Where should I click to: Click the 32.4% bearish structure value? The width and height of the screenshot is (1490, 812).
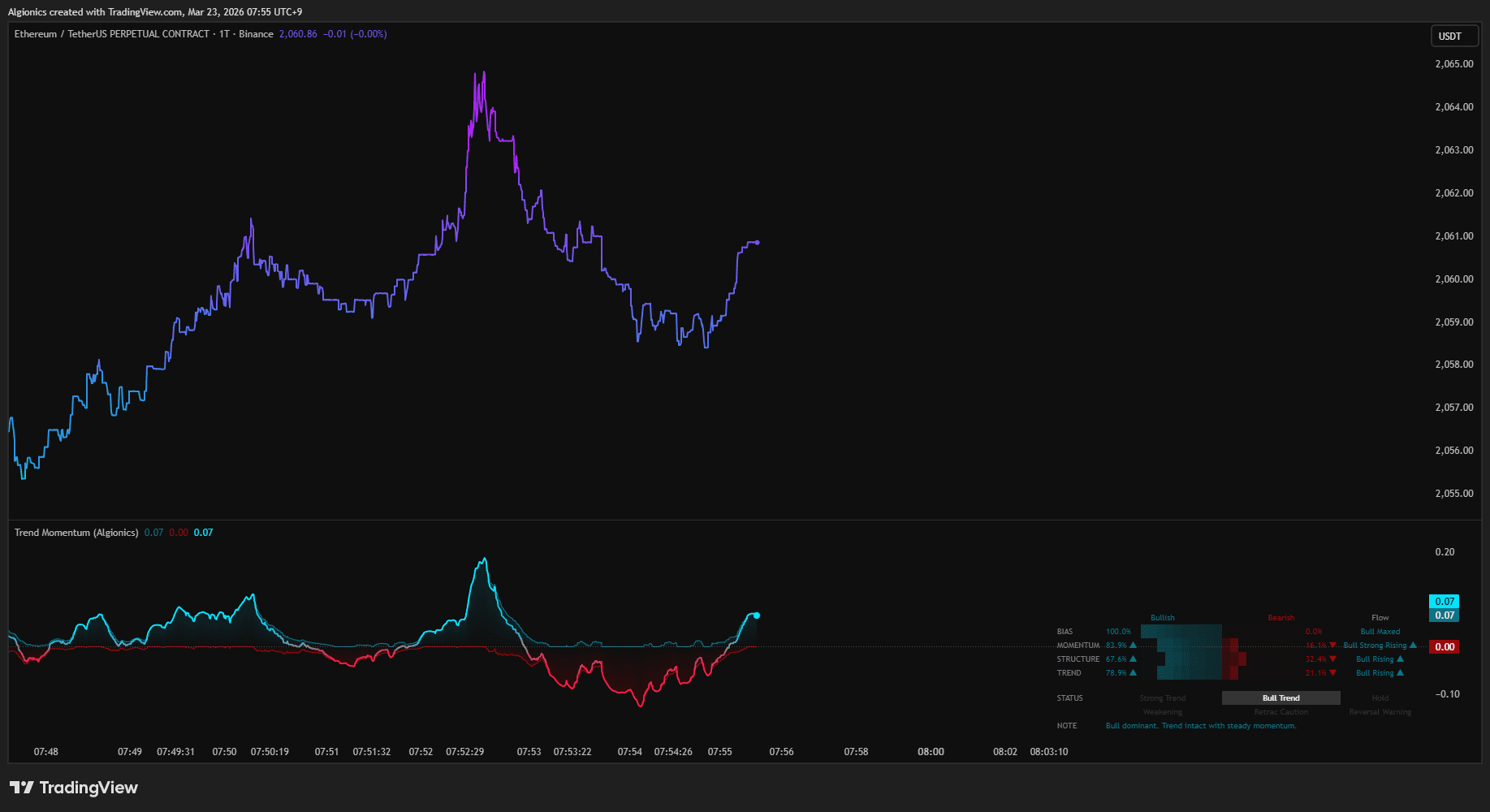click(x=1315, y=659)
